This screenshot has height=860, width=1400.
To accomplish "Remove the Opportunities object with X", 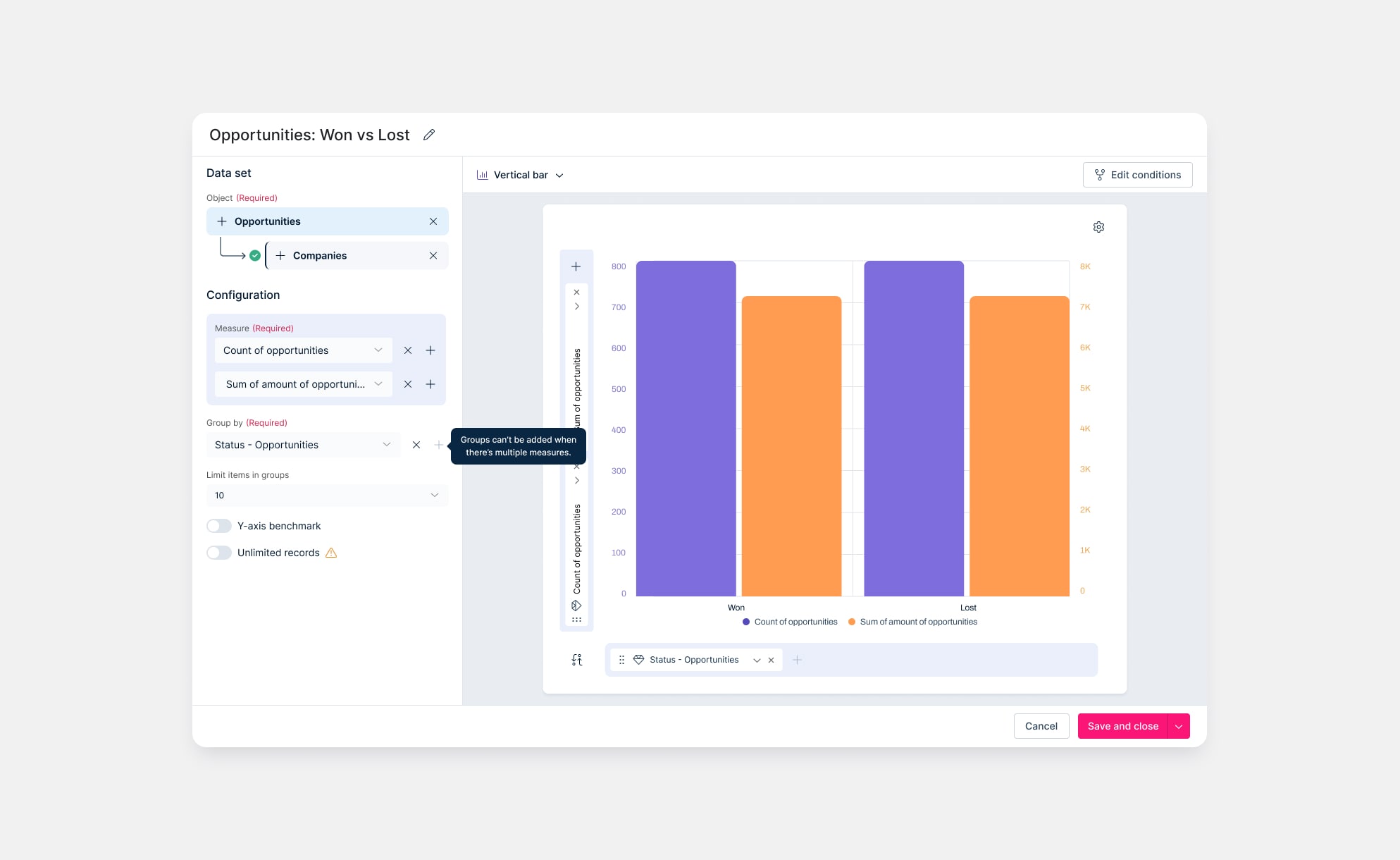I will 433,221.
